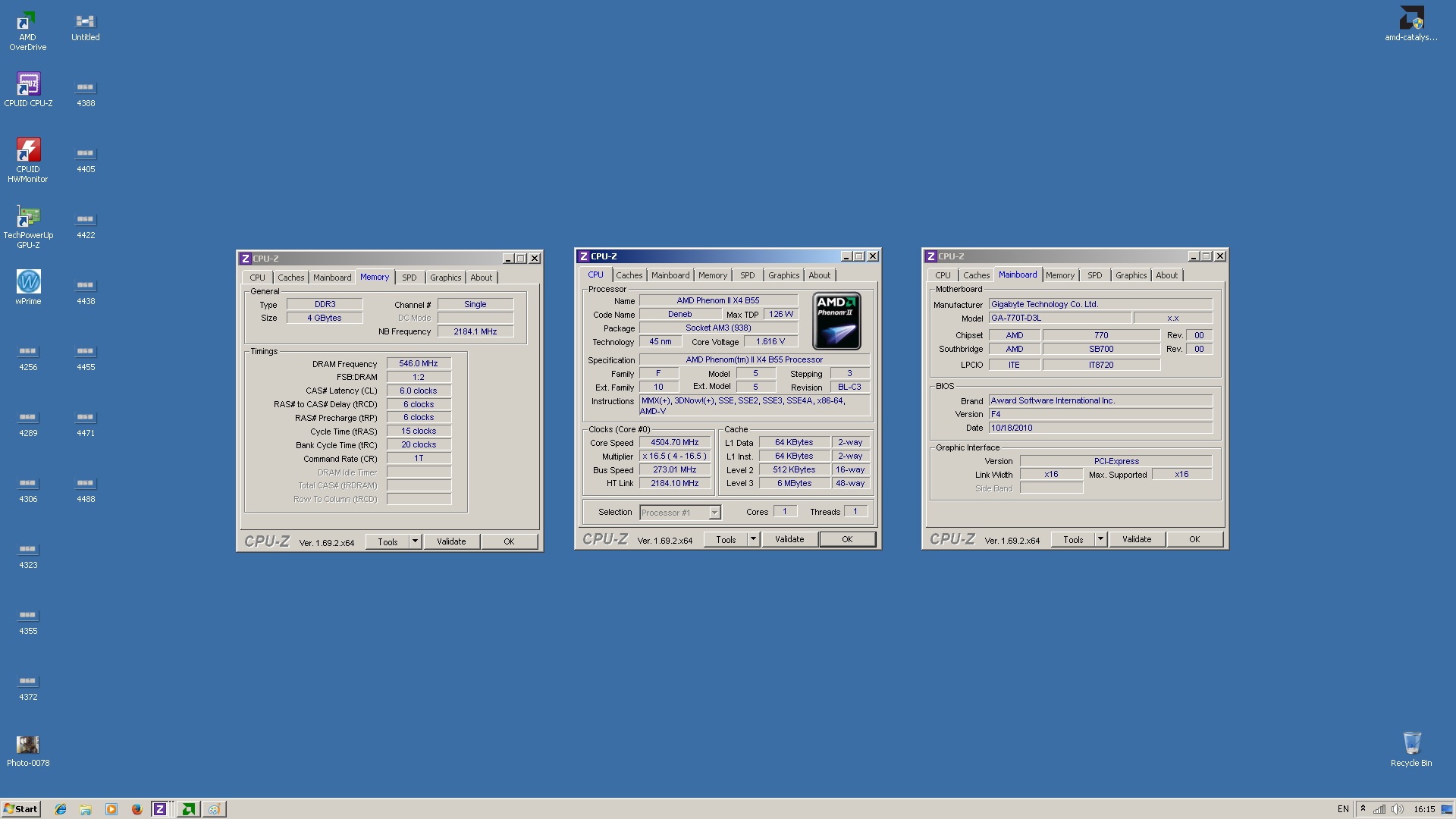Click the EN language indicator

pyautogui.click(x=1343, y=809)
